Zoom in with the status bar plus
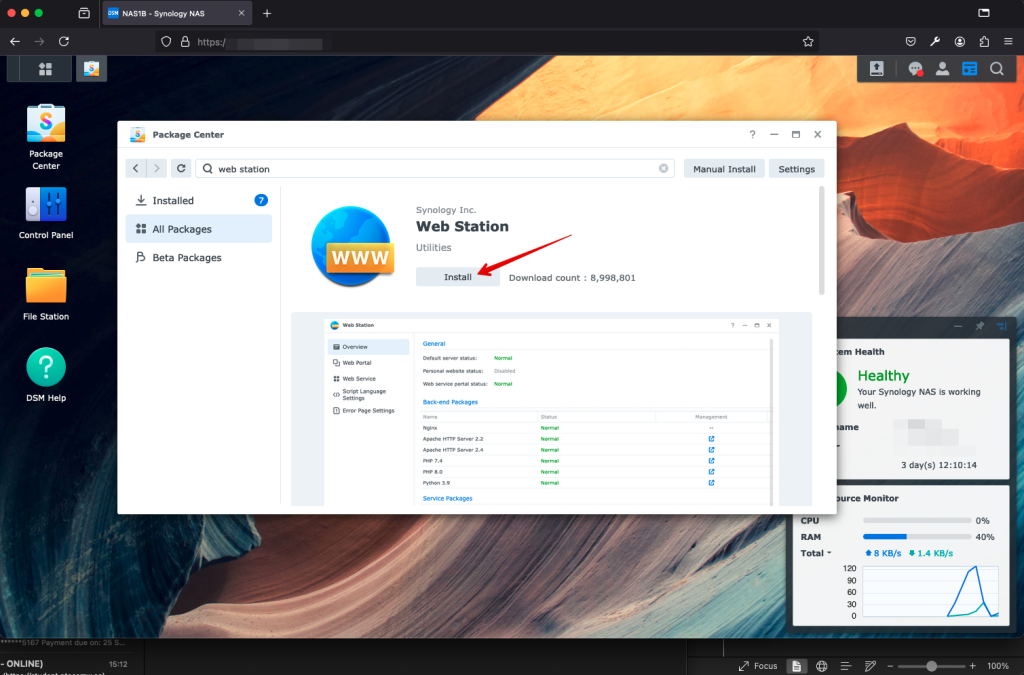Image resolution: width=1024 pixels, height=675 pixels. click(x=972, y=666)
